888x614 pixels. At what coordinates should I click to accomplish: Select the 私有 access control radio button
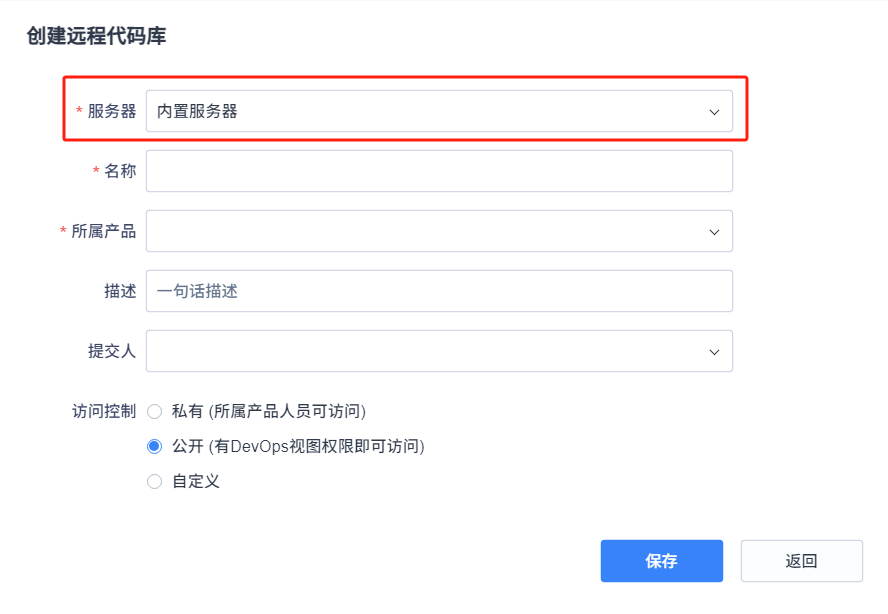tap(154, 411)
